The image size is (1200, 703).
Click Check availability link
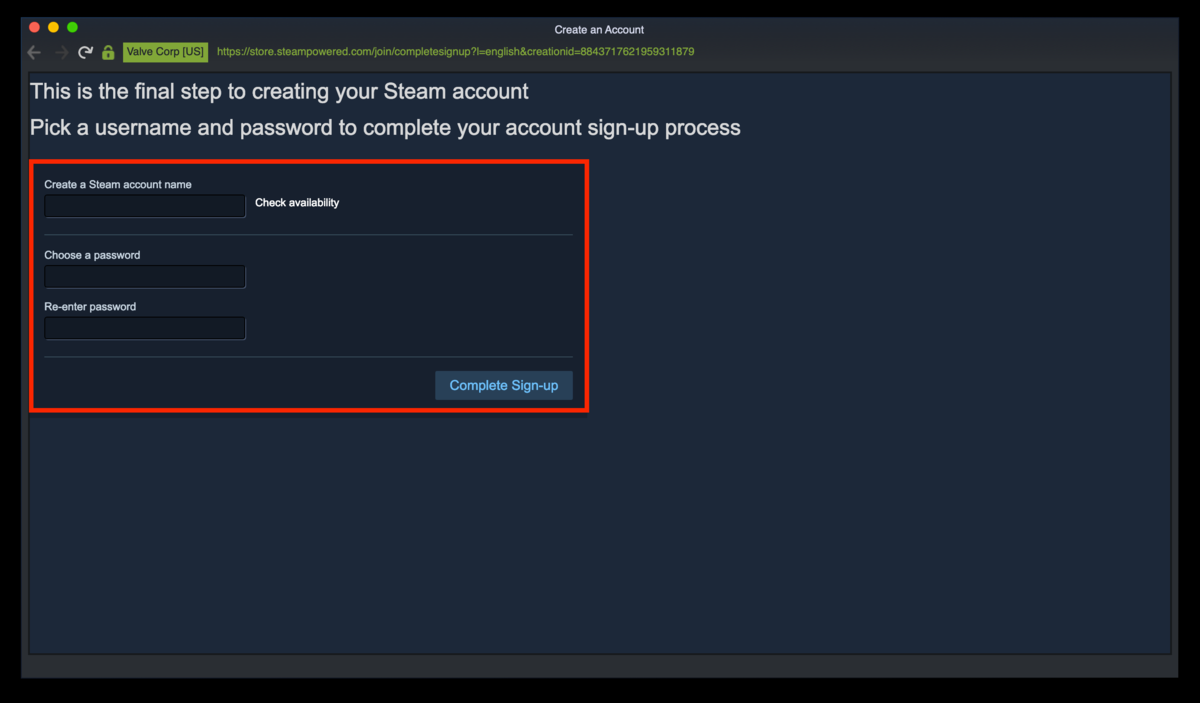[297, 203]
